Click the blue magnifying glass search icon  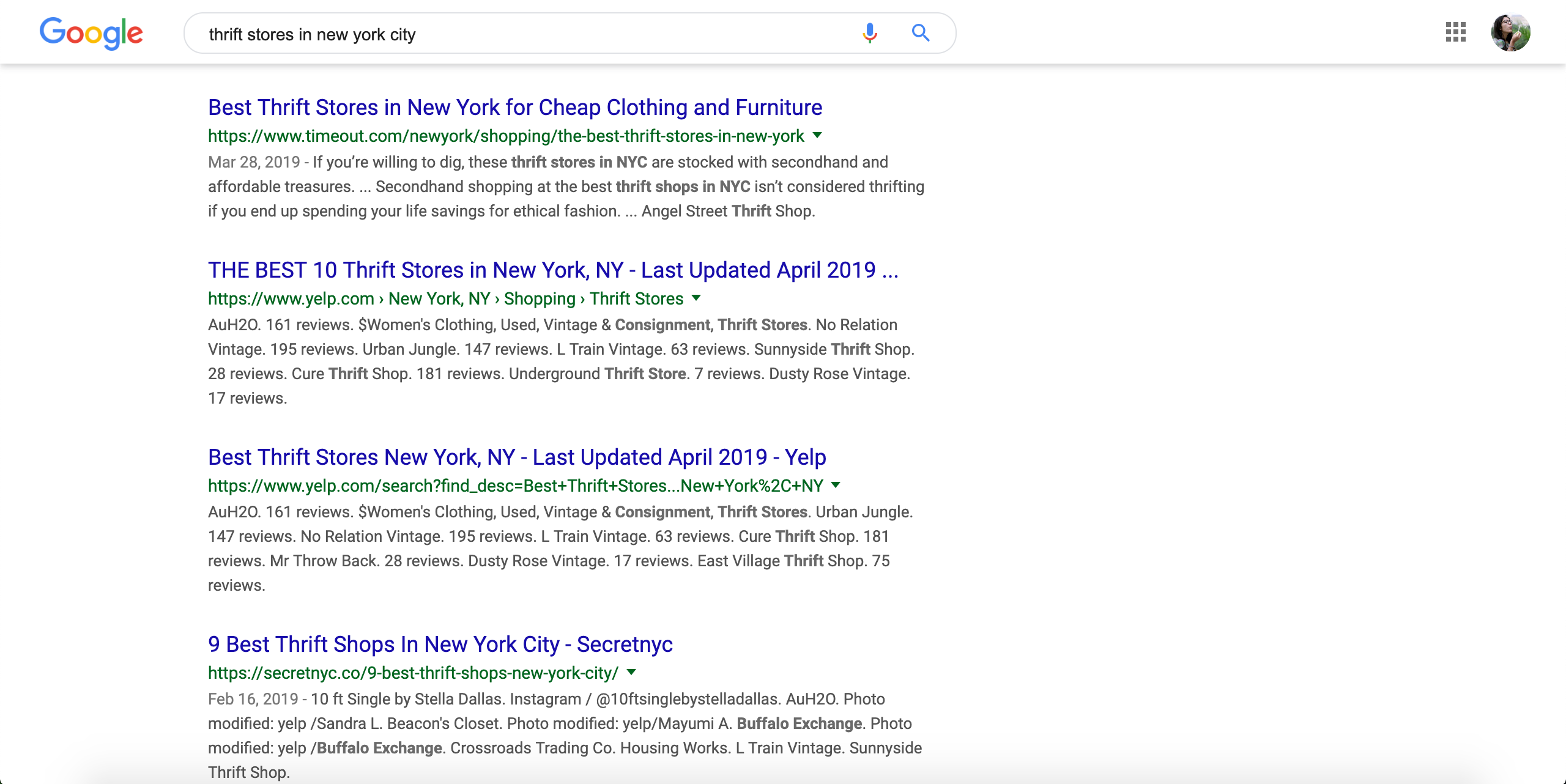point(920,33)
